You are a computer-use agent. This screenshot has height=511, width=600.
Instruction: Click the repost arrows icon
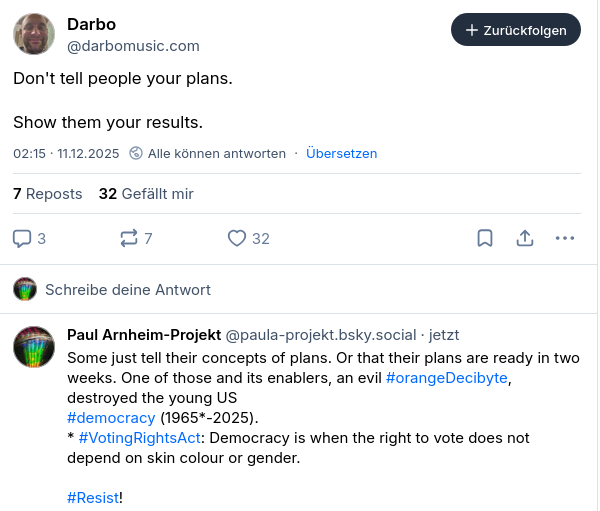click(x=128, y=238)
